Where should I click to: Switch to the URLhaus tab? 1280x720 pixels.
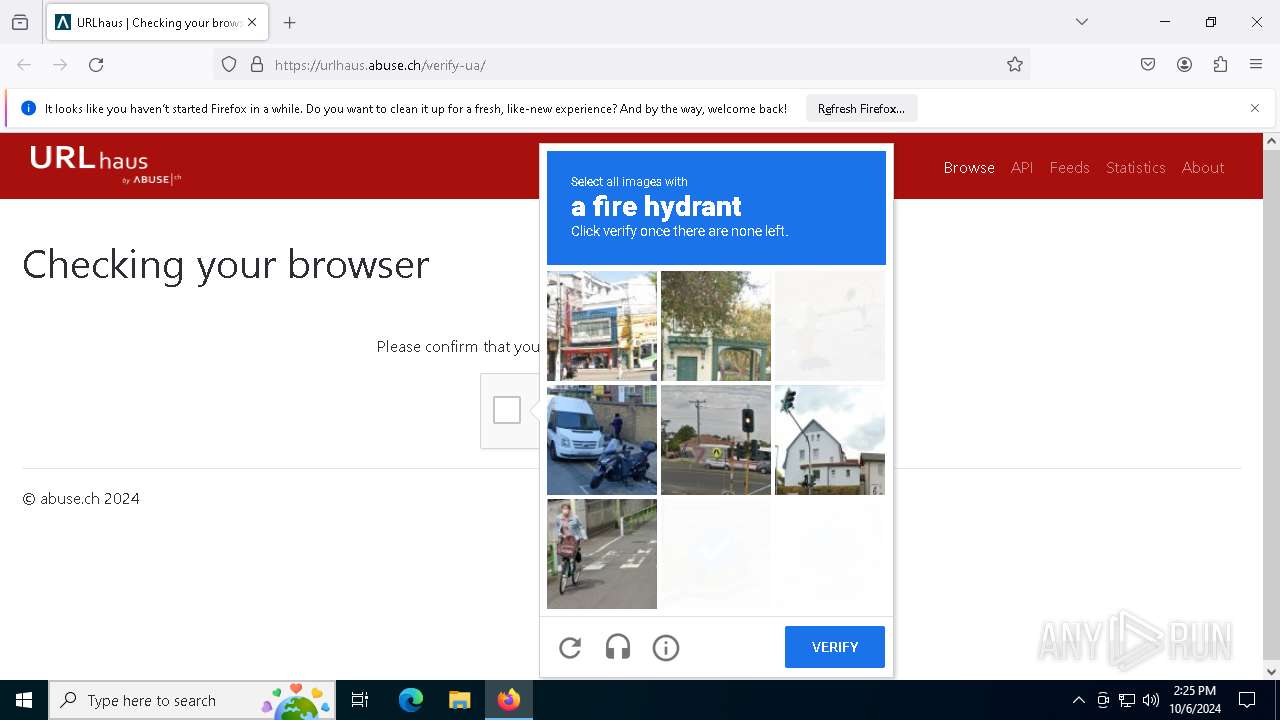157,22
